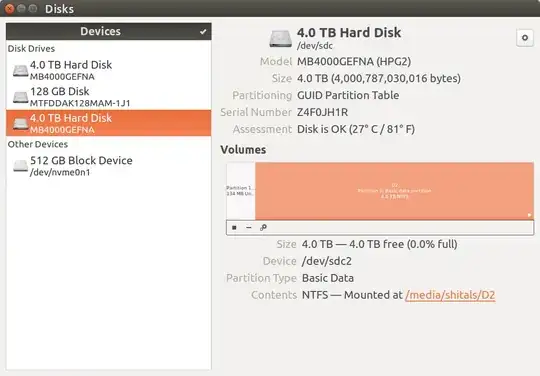The height and width of the screenshot is (376, 540).
Task: Open the drive options gear menu
Action: (525, 38)
